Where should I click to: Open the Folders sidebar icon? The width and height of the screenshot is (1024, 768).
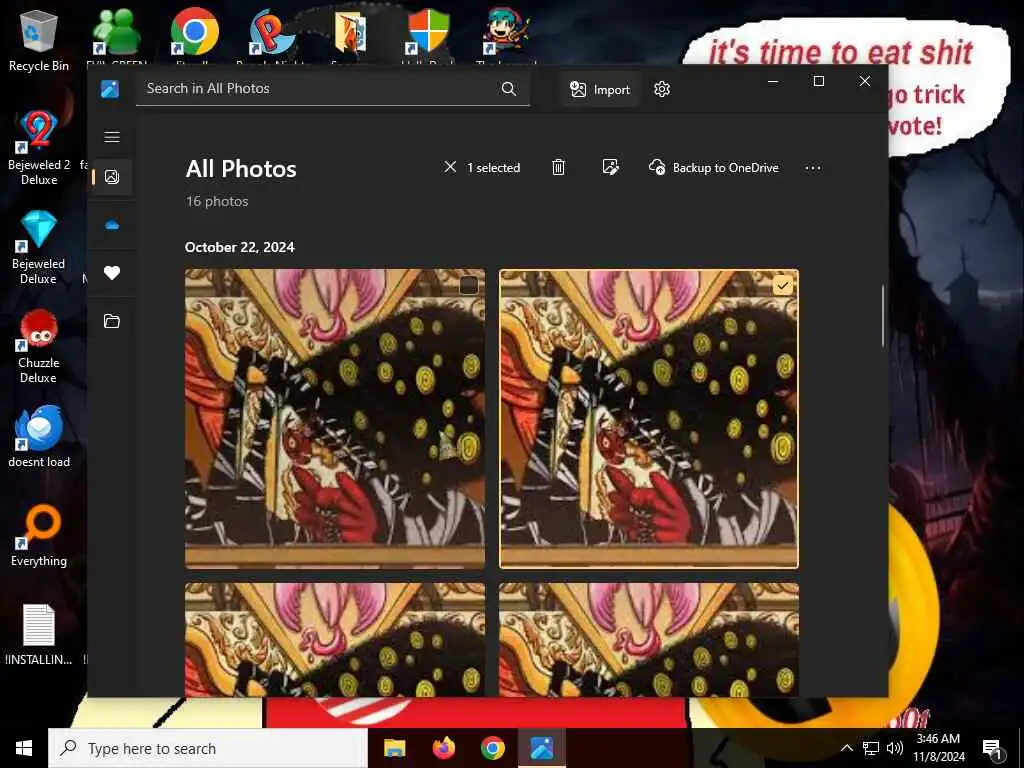[112, 321]
